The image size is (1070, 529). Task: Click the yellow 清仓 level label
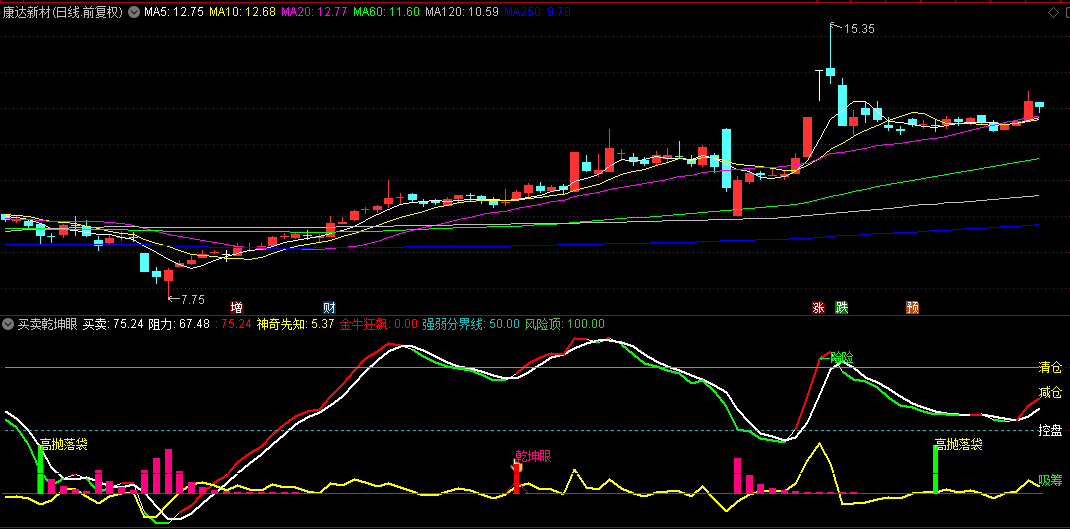pyautogui.click(x=1050, y=368)
